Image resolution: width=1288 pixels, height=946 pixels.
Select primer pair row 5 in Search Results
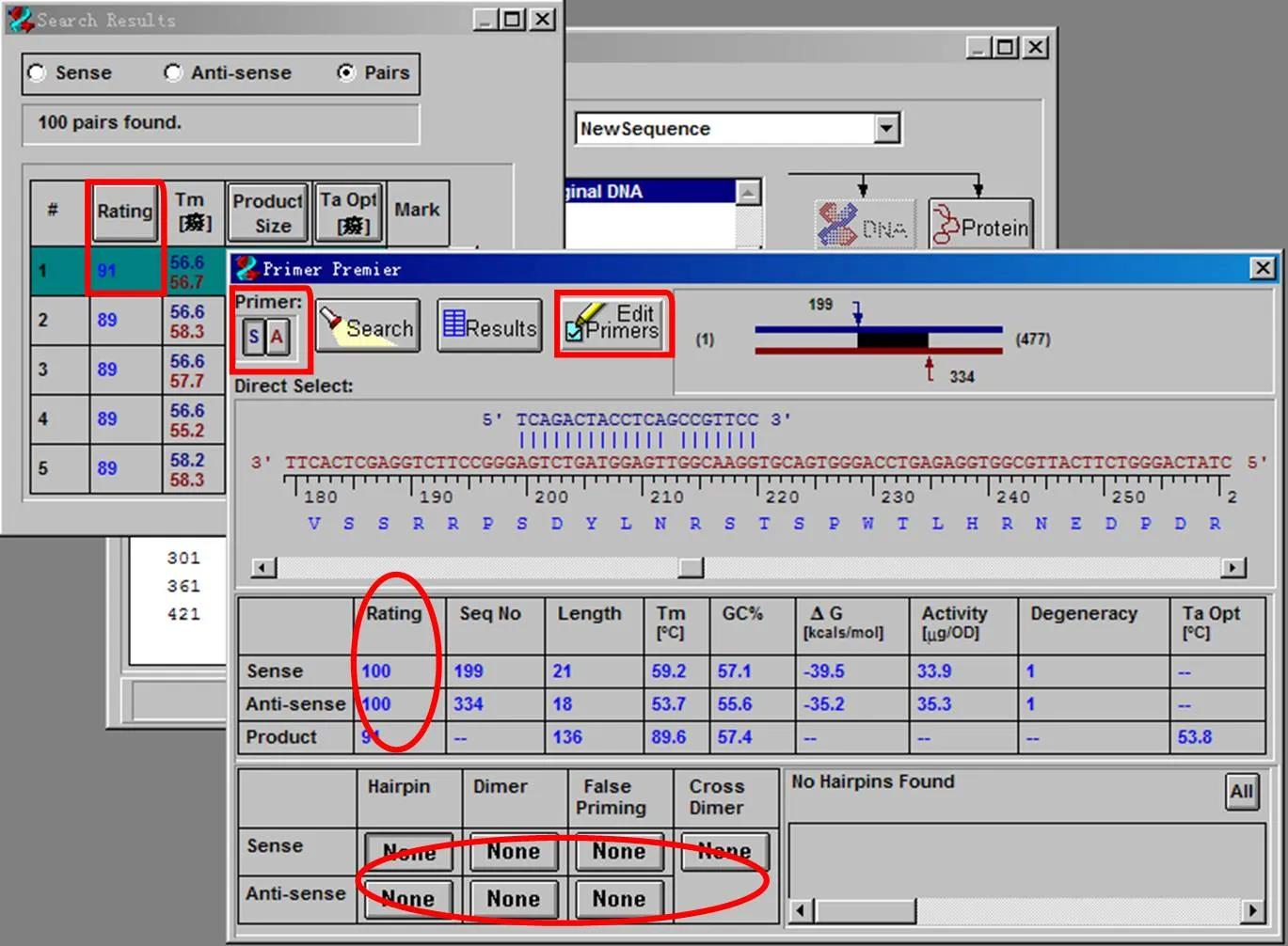(x=128, y=468)
